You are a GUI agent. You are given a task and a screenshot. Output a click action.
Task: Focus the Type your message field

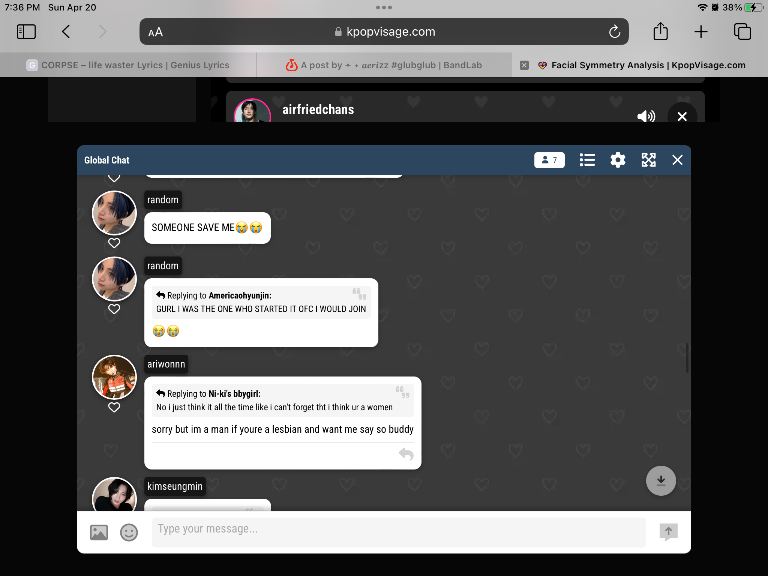(x=399, y=532)
